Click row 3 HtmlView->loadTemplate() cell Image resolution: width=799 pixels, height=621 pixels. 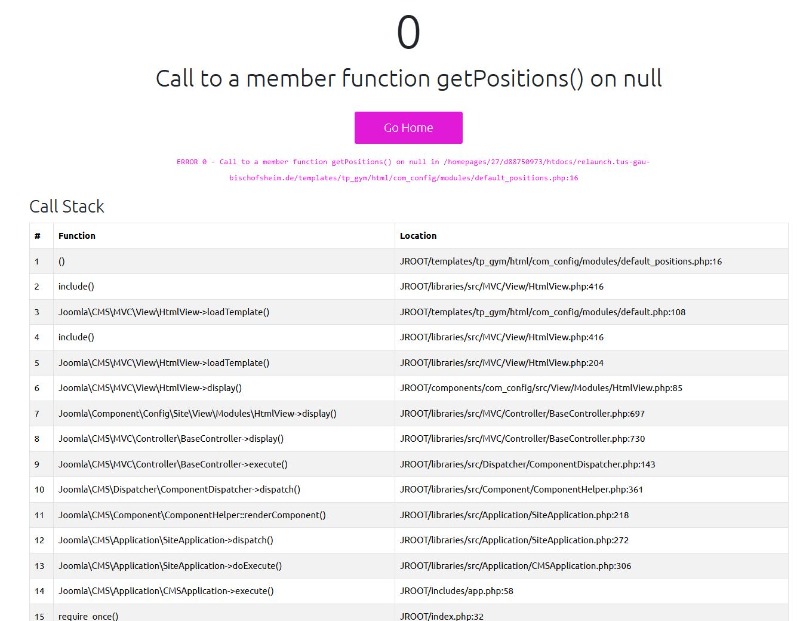tap(164, 312)
